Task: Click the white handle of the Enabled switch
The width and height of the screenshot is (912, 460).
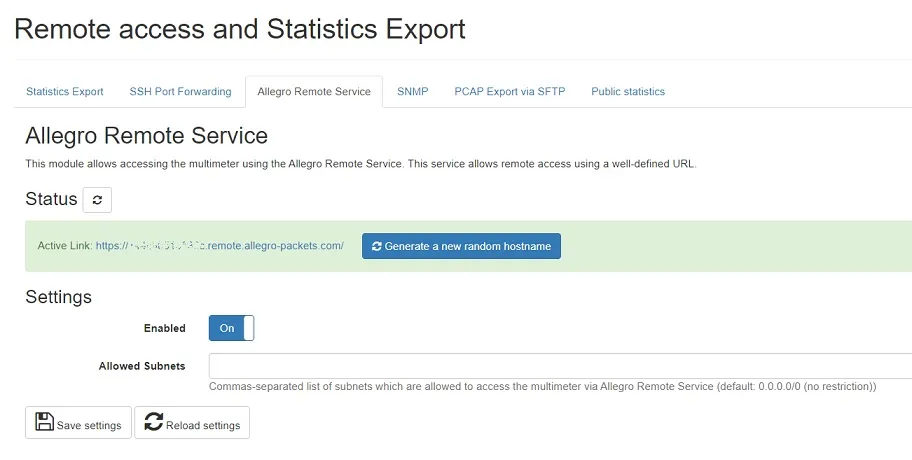Action: 248,328
